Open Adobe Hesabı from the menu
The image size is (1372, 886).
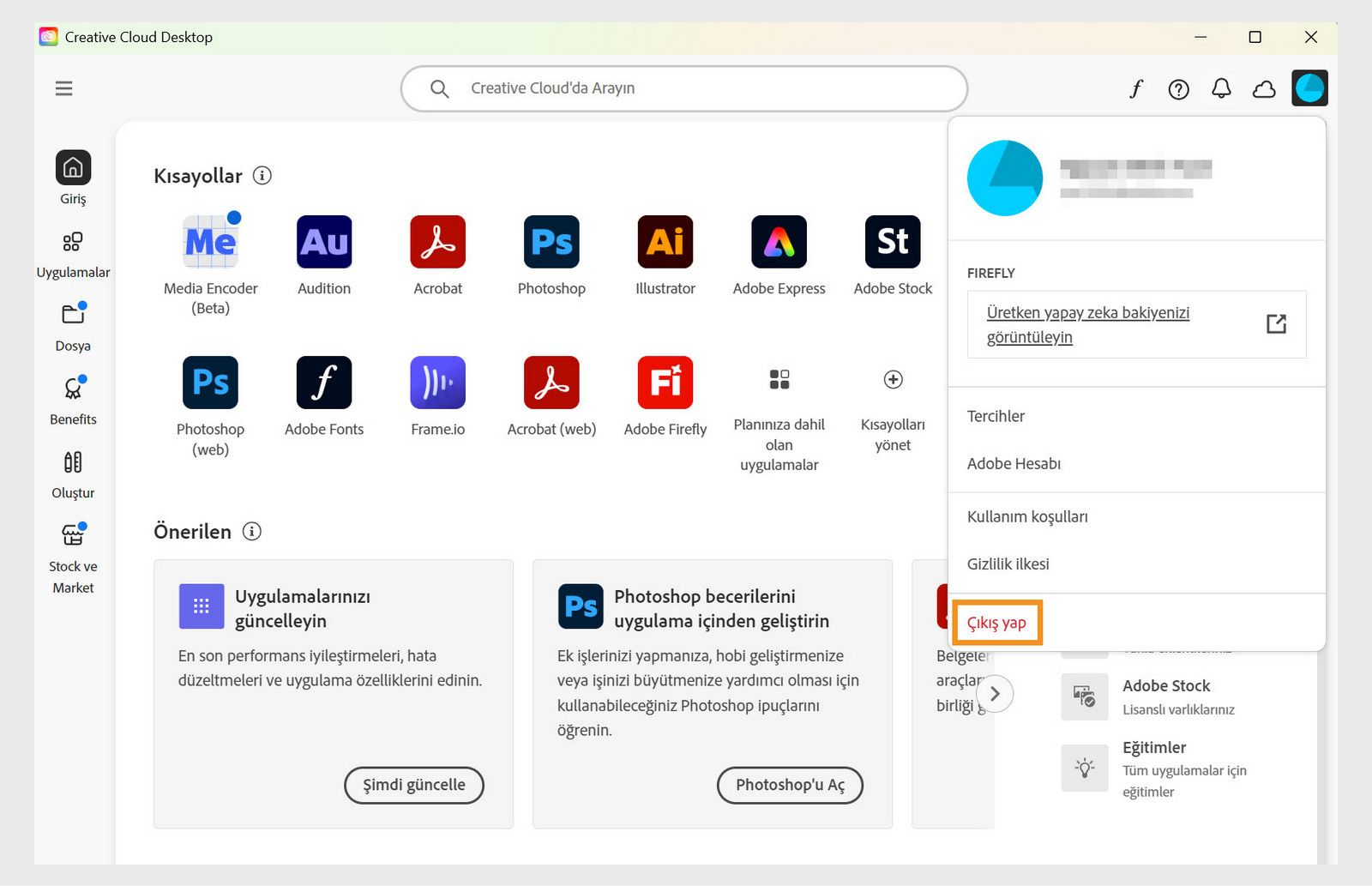[1014, 463]
